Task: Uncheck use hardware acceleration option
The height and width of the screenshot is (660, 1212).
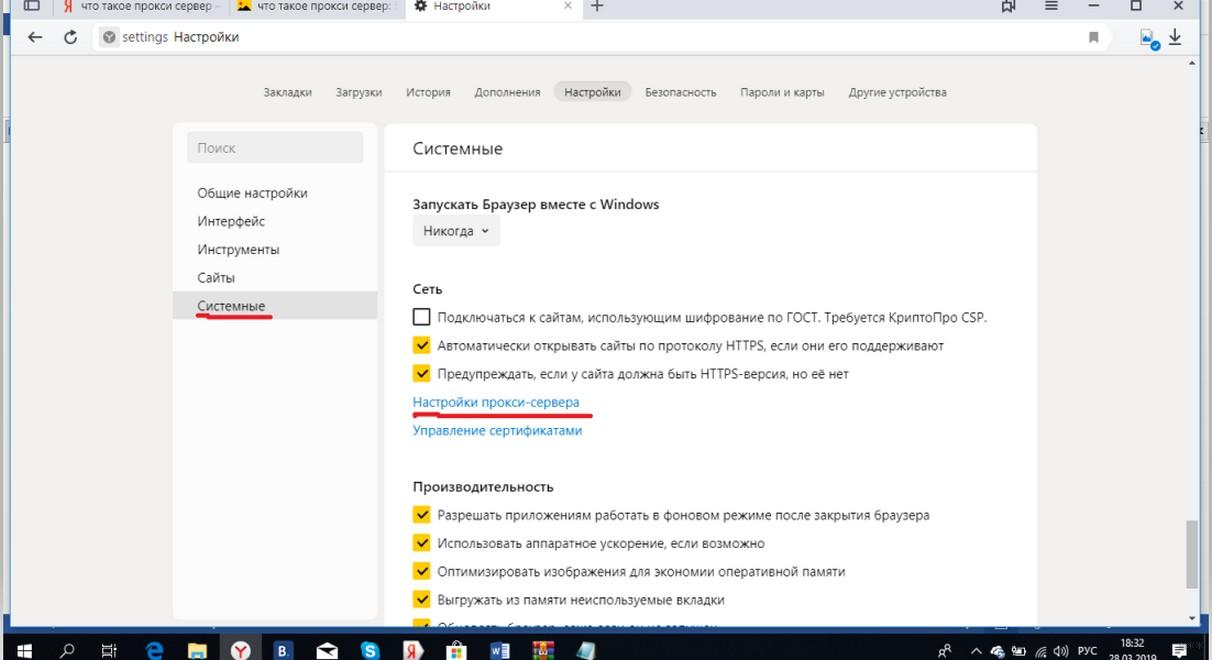Action: [x=422, y=543]
